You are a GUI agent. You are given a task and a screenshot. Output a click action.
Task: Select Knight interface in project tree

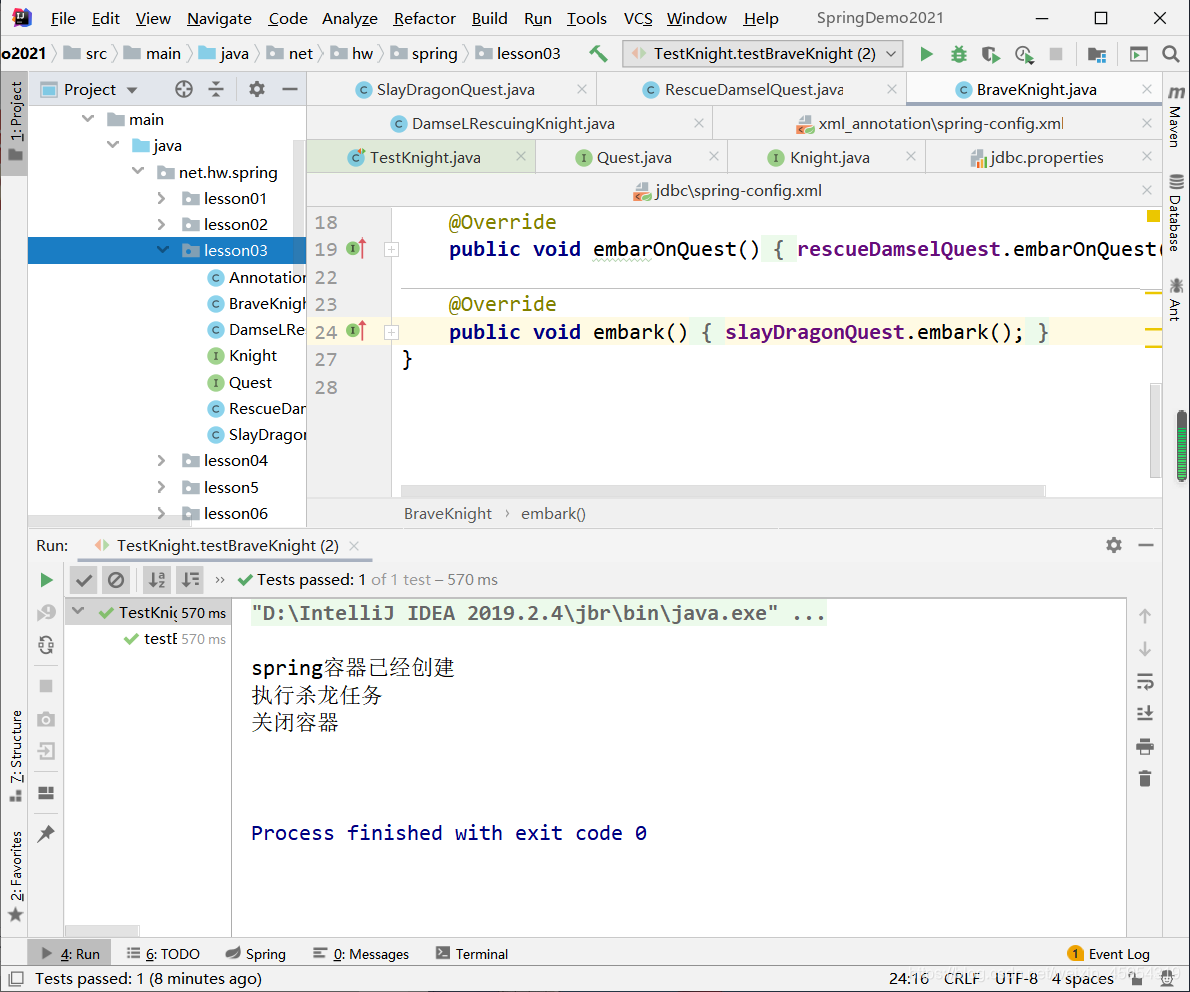[x=253, y=355]
